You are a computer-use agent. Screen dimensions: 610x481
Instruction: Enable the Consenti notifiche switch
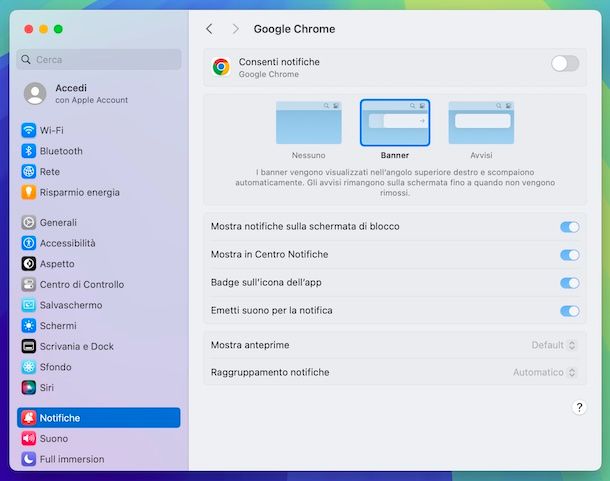click(564, 64)
